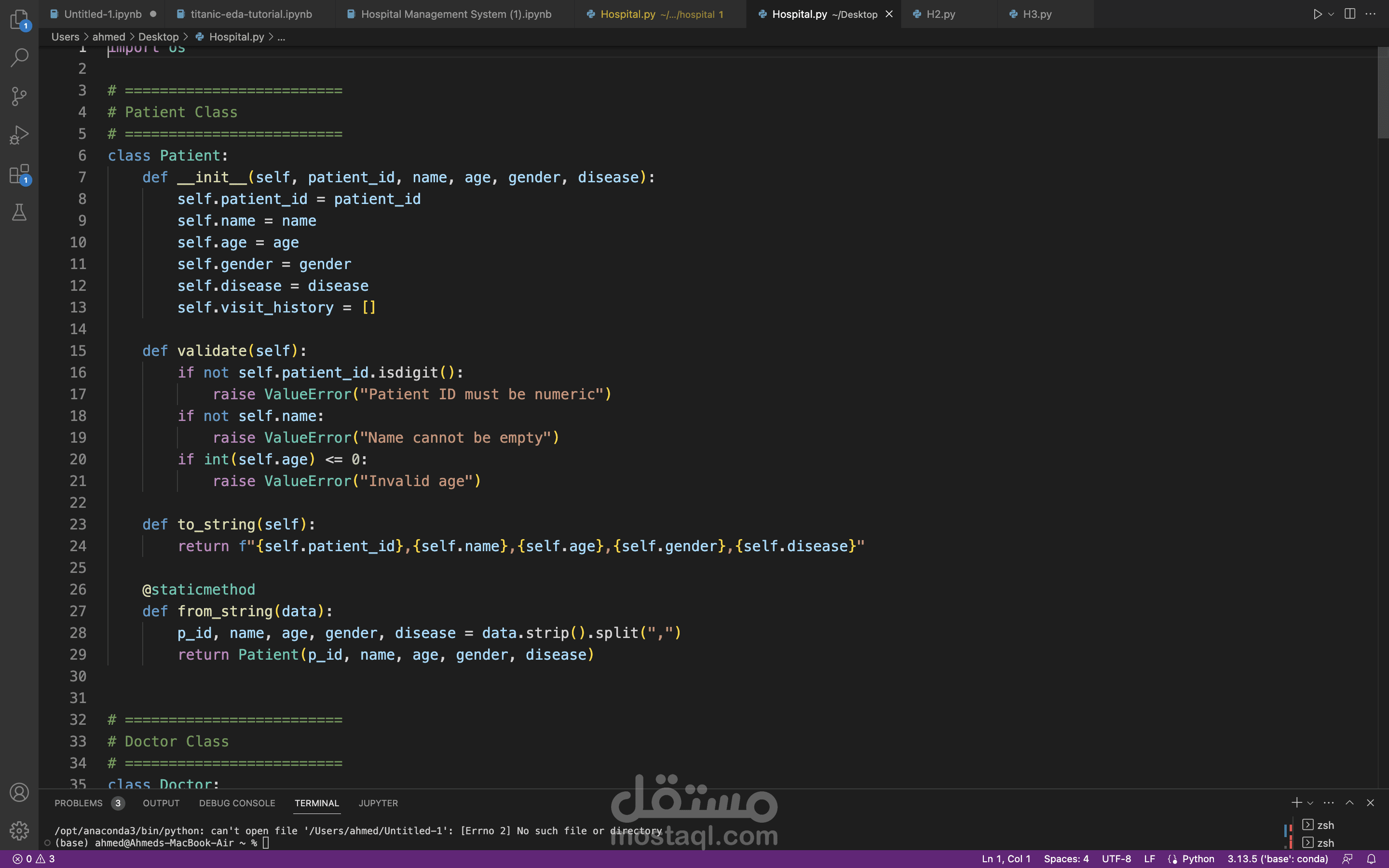Open the notifications bell in status bar
1389x868 pixels.
[1371, 859]
